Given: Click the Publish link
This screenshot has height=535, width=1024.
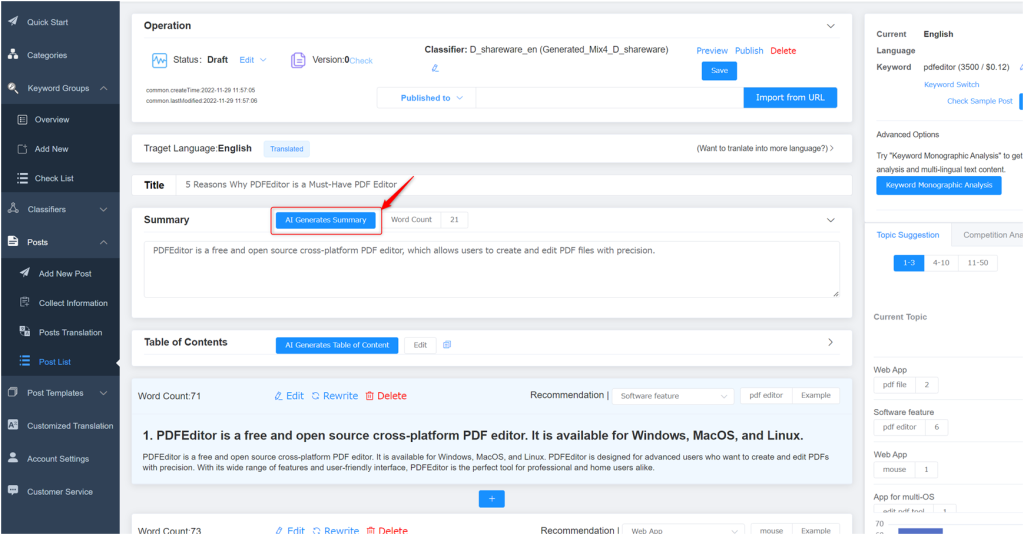Looking at the screenshot, I should [x=749, y=50].
